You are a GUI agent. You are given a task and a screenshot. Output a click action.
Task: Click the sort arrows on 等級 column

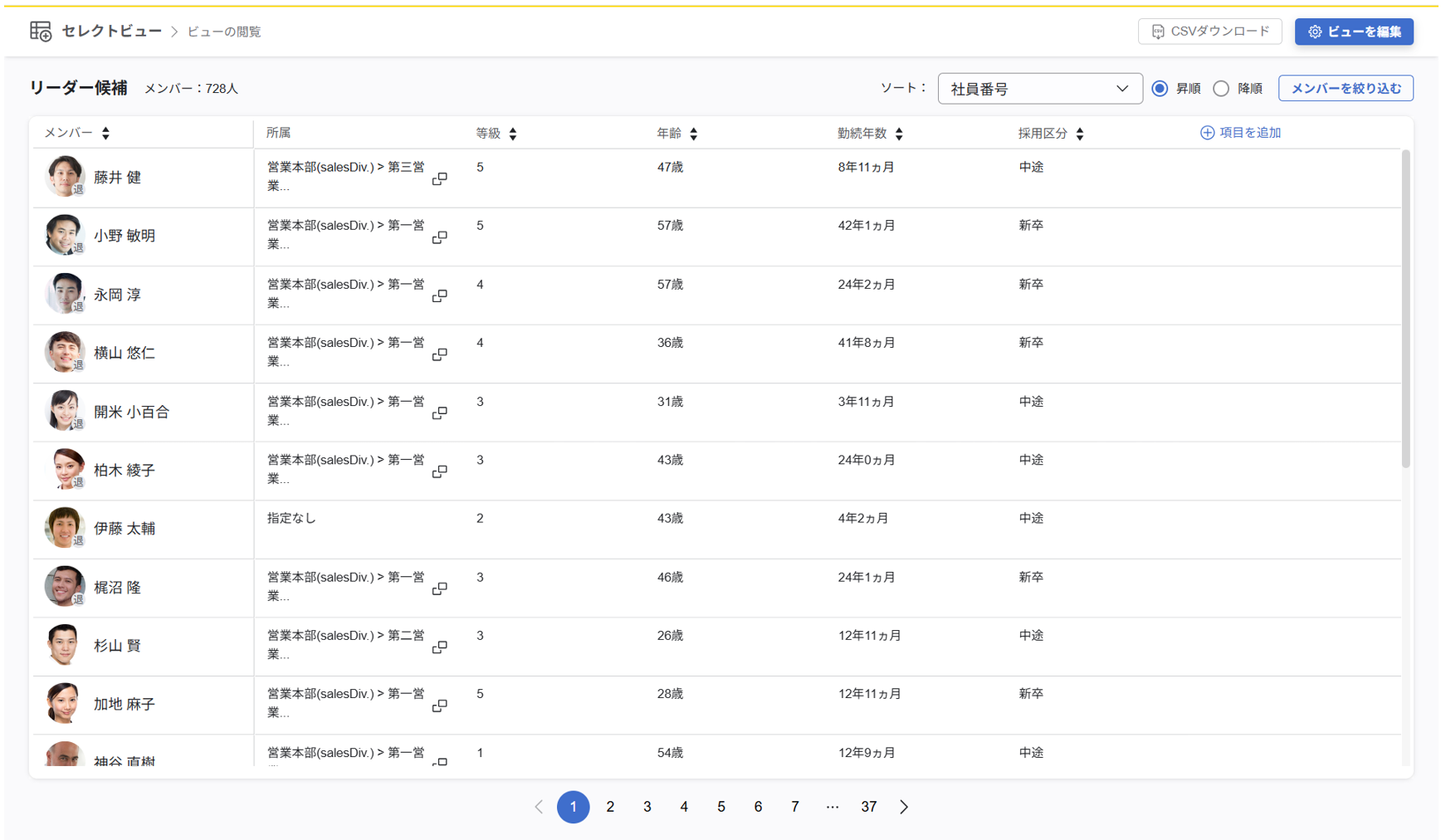click(x=513, y=134)
